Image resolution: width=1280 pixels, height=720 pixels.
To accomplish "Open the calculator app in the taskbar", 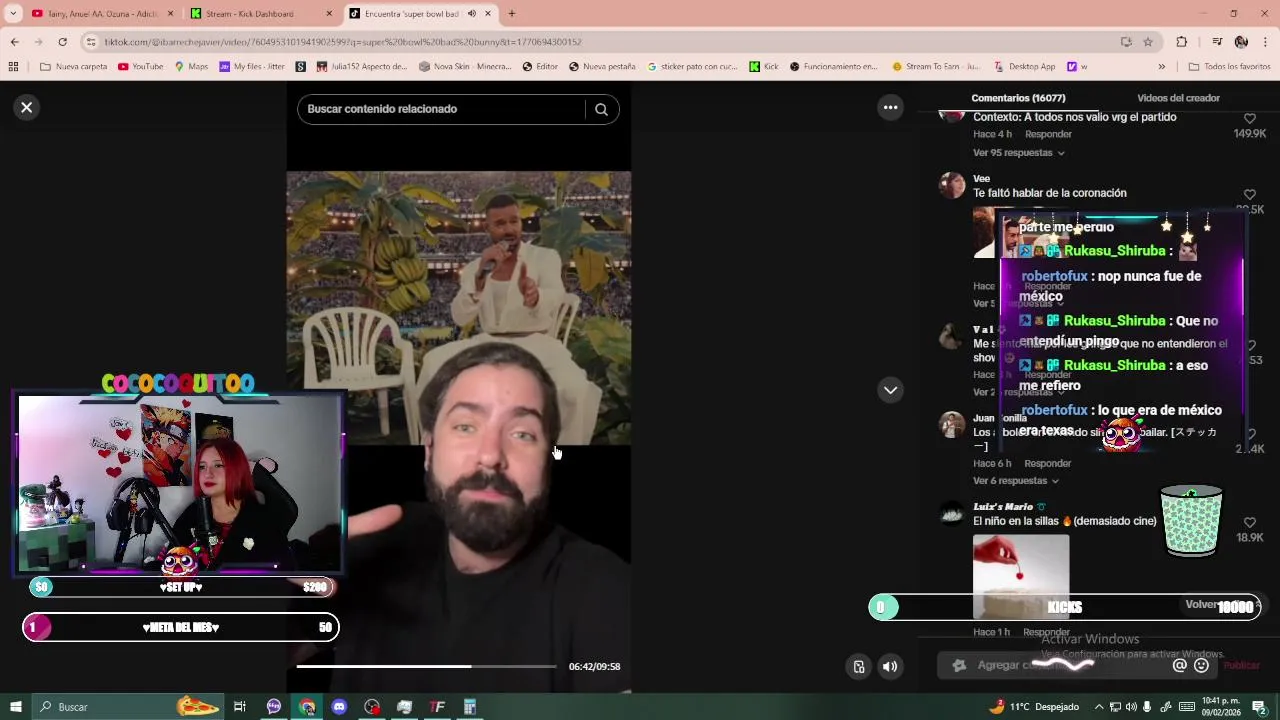I will pos(469,707).
